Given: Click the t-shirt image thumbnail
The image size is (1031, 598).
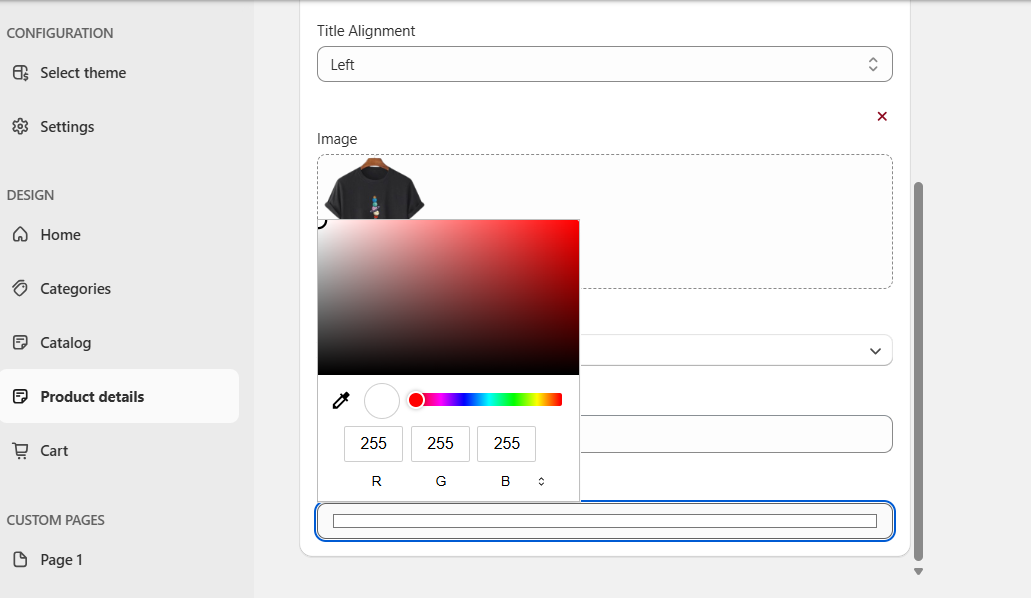Looking at the screenshot, I should (x=374, y=188).
